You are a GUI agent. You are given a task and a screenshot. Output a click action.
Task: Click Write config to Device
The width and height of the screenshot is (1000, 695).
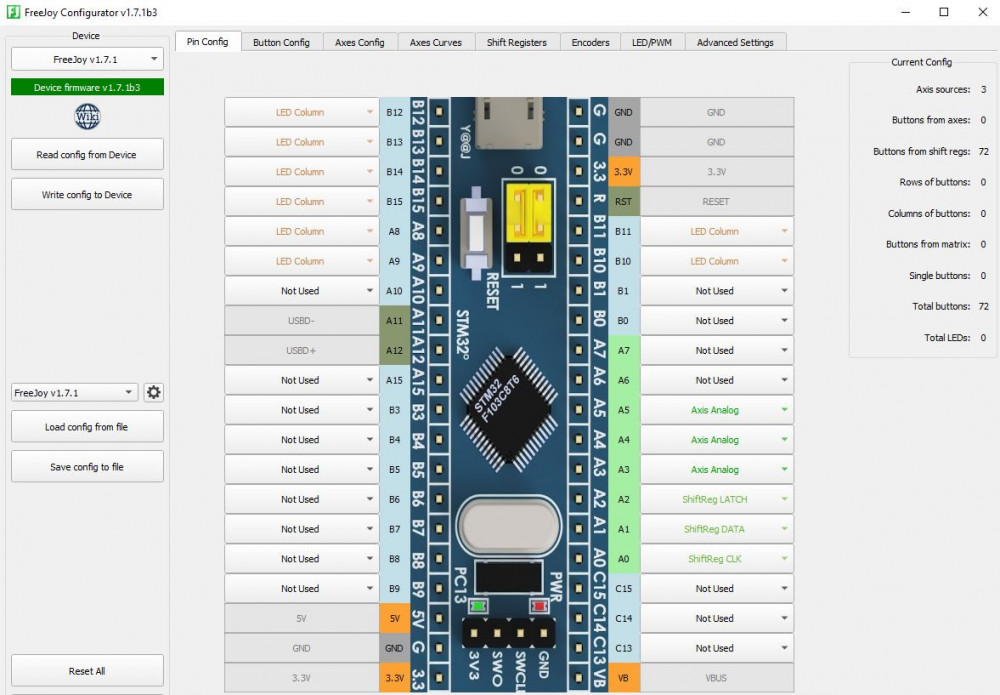[87, 194]
